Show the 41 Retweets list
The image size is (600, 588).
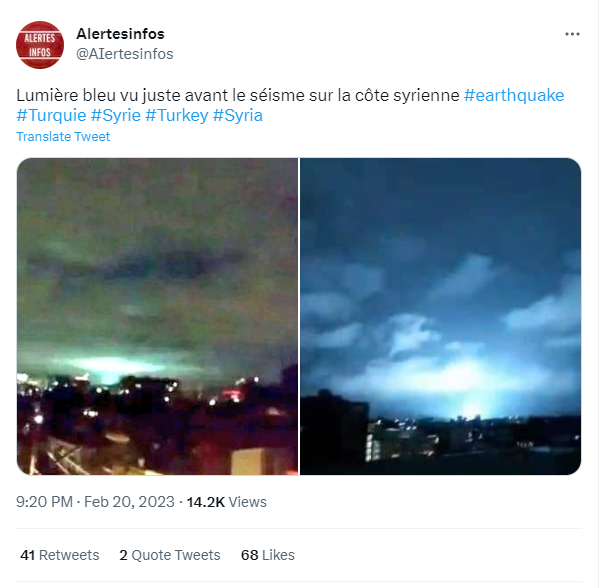59,555
